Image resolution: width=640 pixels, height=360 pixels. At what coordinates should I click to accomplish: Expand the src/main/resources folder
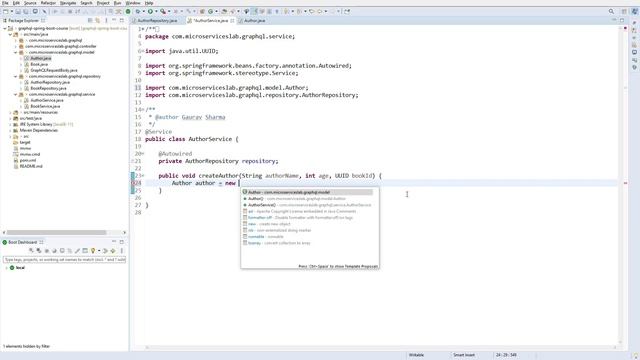point(10,112)
